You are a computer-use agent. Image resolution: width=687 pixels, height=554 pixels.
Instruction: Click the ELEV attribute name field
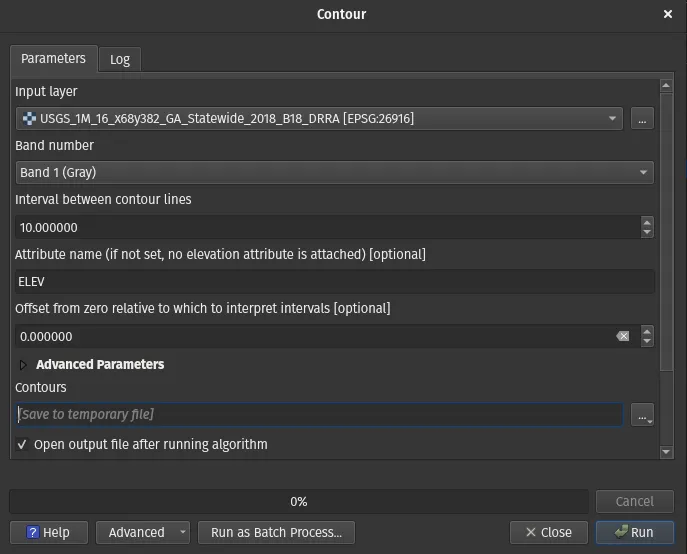click(334, 282)
